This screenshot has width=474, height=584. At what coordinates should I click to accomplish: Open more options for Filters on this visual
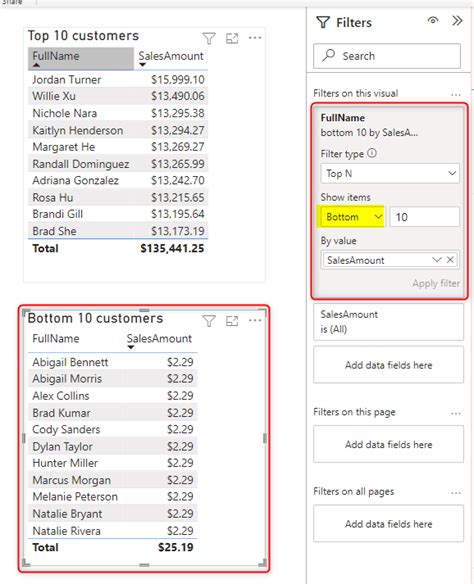pos(456,95)
